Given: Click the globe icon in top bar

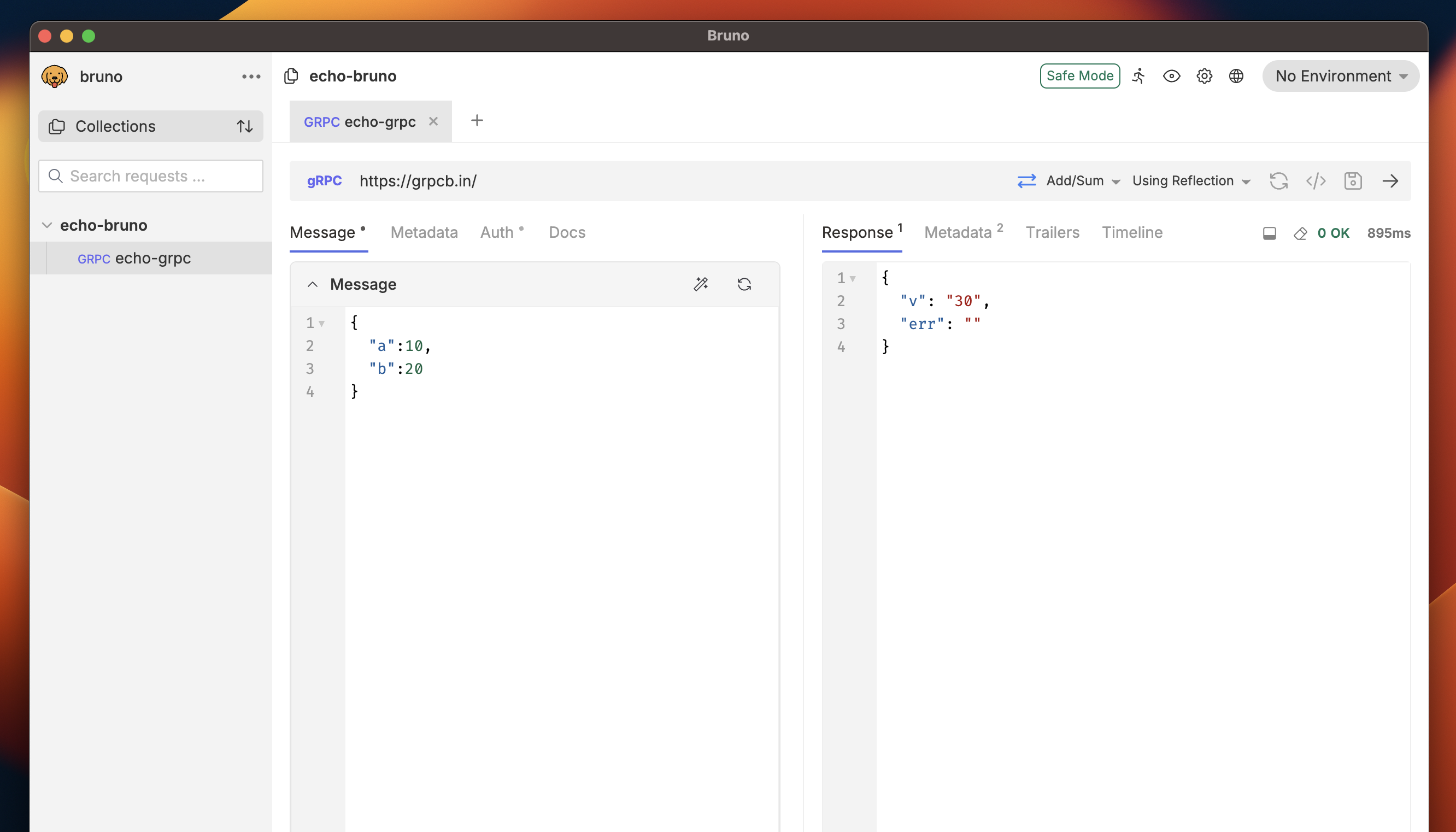Looking at the screenshot, I should (1236, 76).
